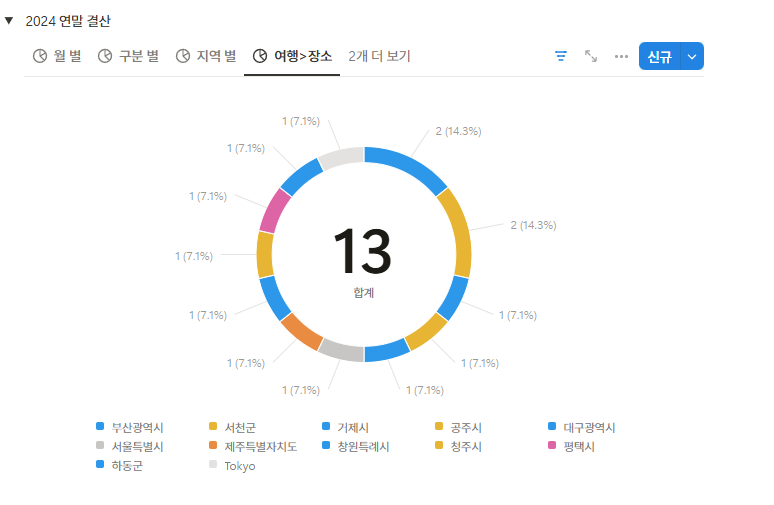Screen dimensions: 774x505
Task: Expand chart to full page icon
Action: 591,56
